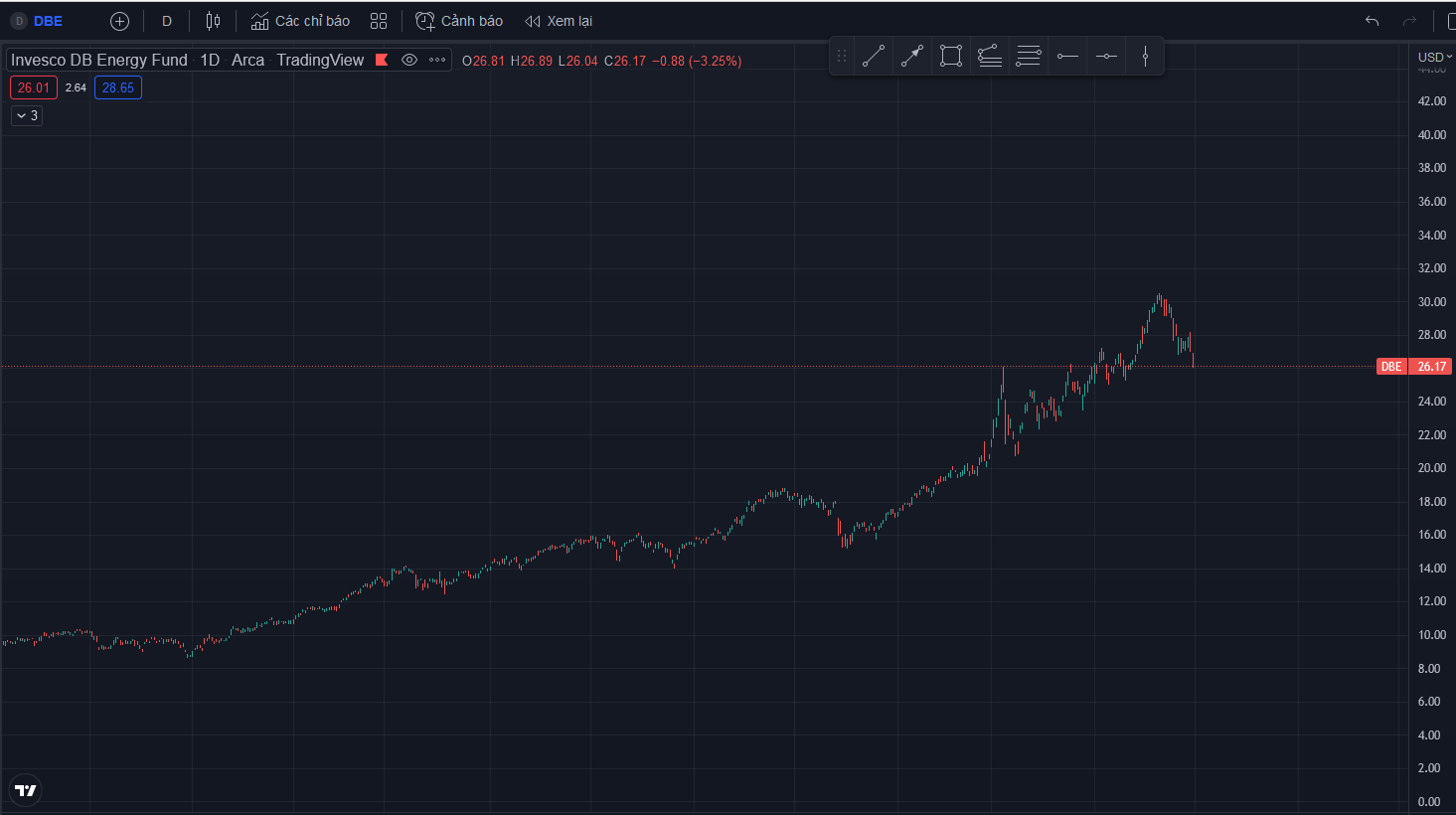The height and width of the screenshot is (815, 1456).
Task: Open the USD currency dropdown
Action: pos(1434,57)
